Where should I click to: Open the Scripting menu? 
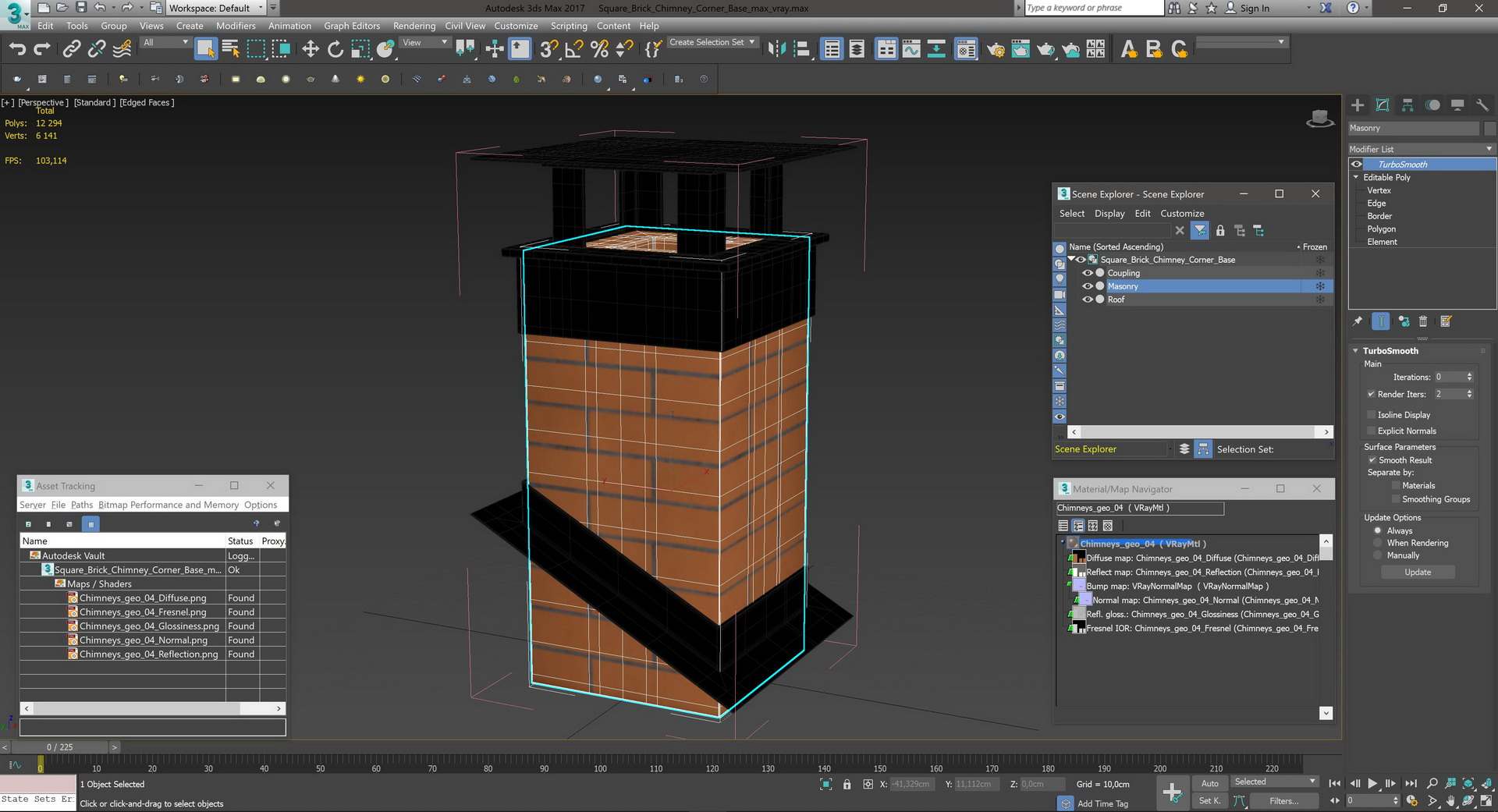click(569, 26)
